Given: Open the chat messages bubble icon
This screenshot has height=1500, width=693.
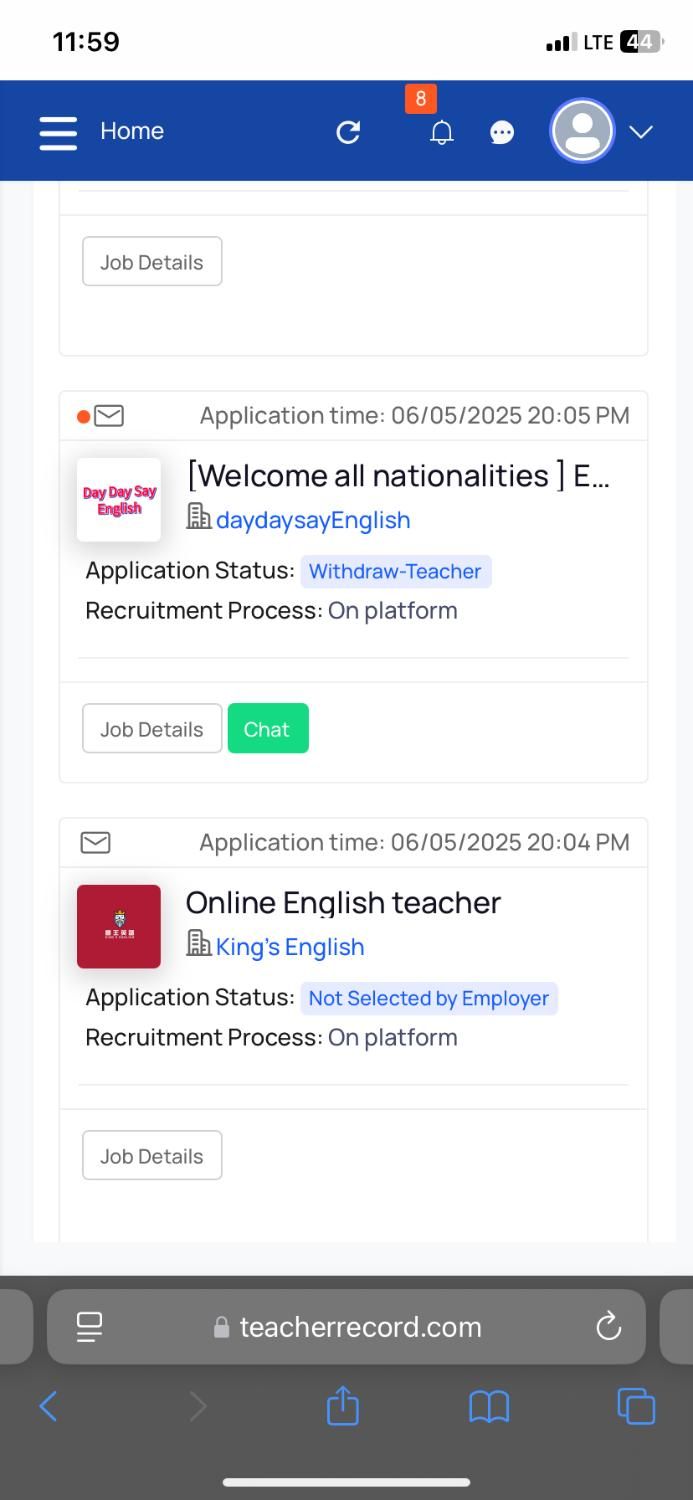Looking at the screenshot, I should pos(502,133).
